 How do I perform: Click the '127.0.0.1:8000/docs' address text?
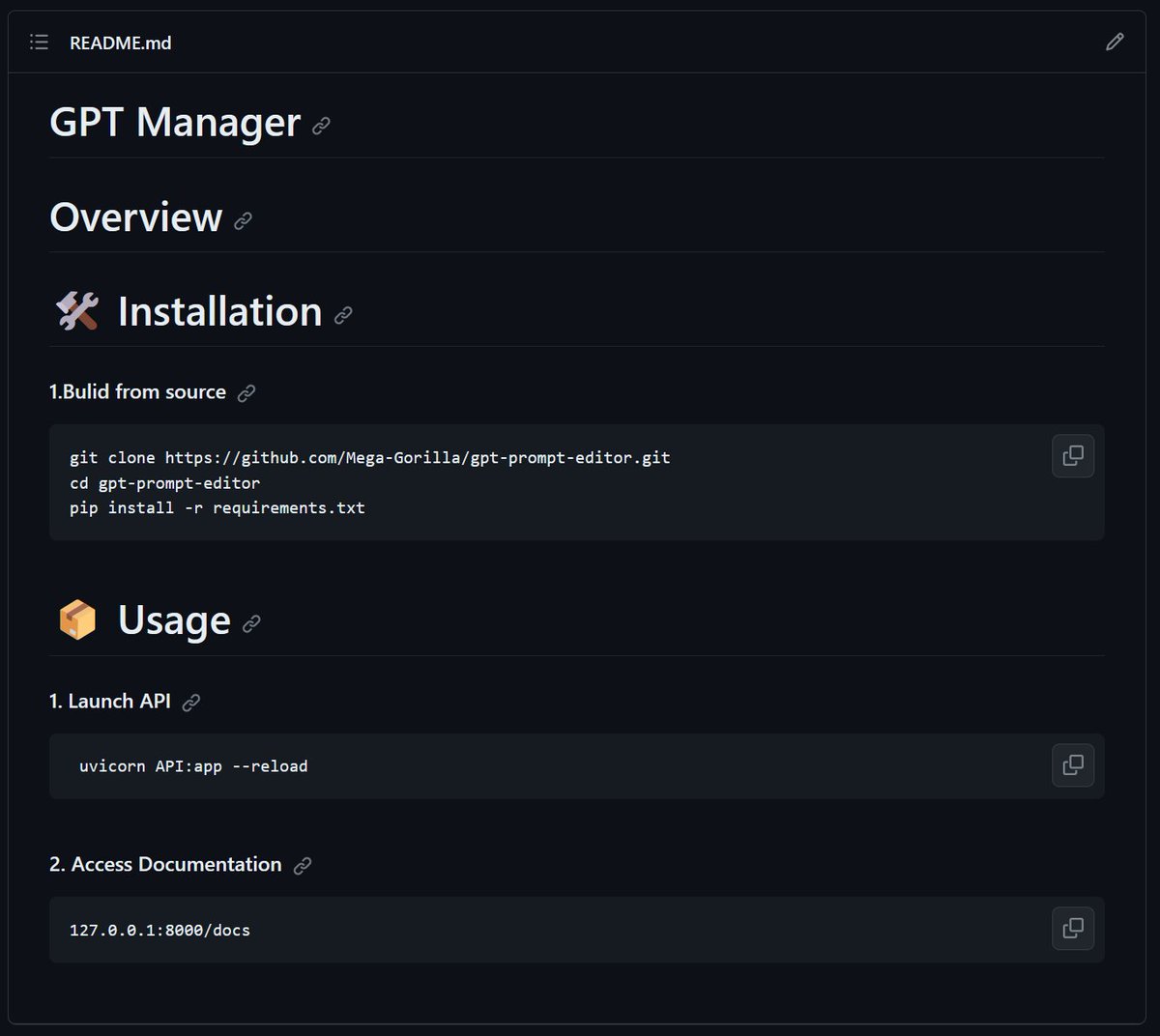159,930
